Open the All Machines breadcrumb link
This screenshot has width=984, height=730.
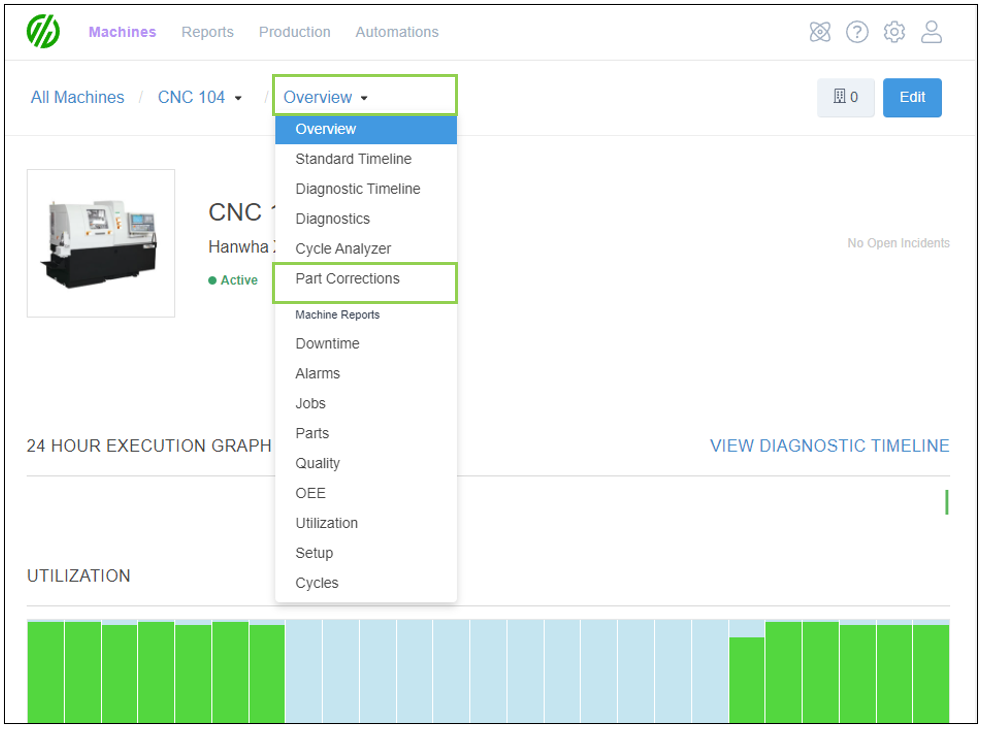pyautogui.click(x=78, y=97)
